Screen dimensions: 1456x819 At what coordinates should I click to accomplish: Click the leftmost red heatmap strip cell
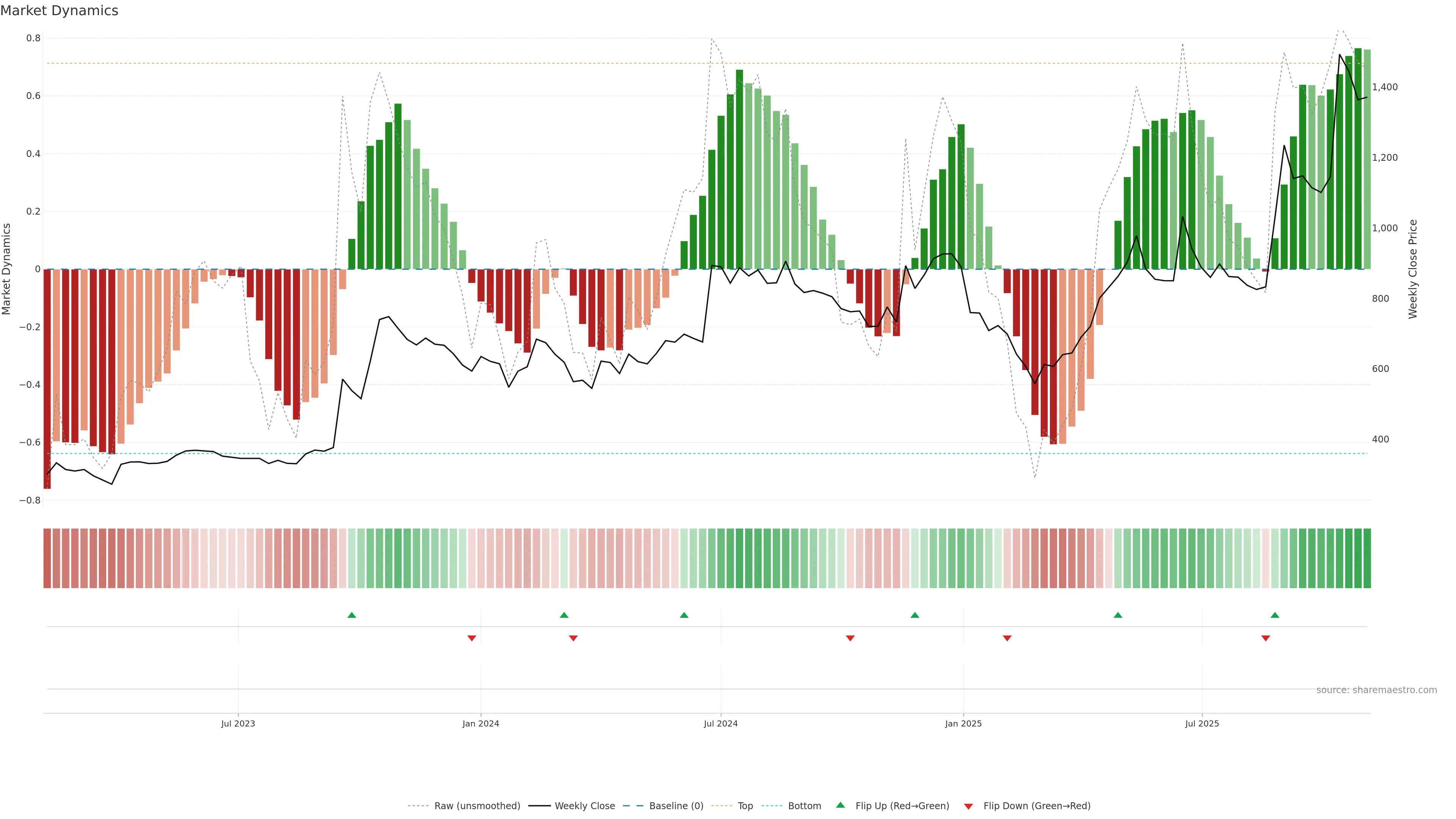coord(47,558)
